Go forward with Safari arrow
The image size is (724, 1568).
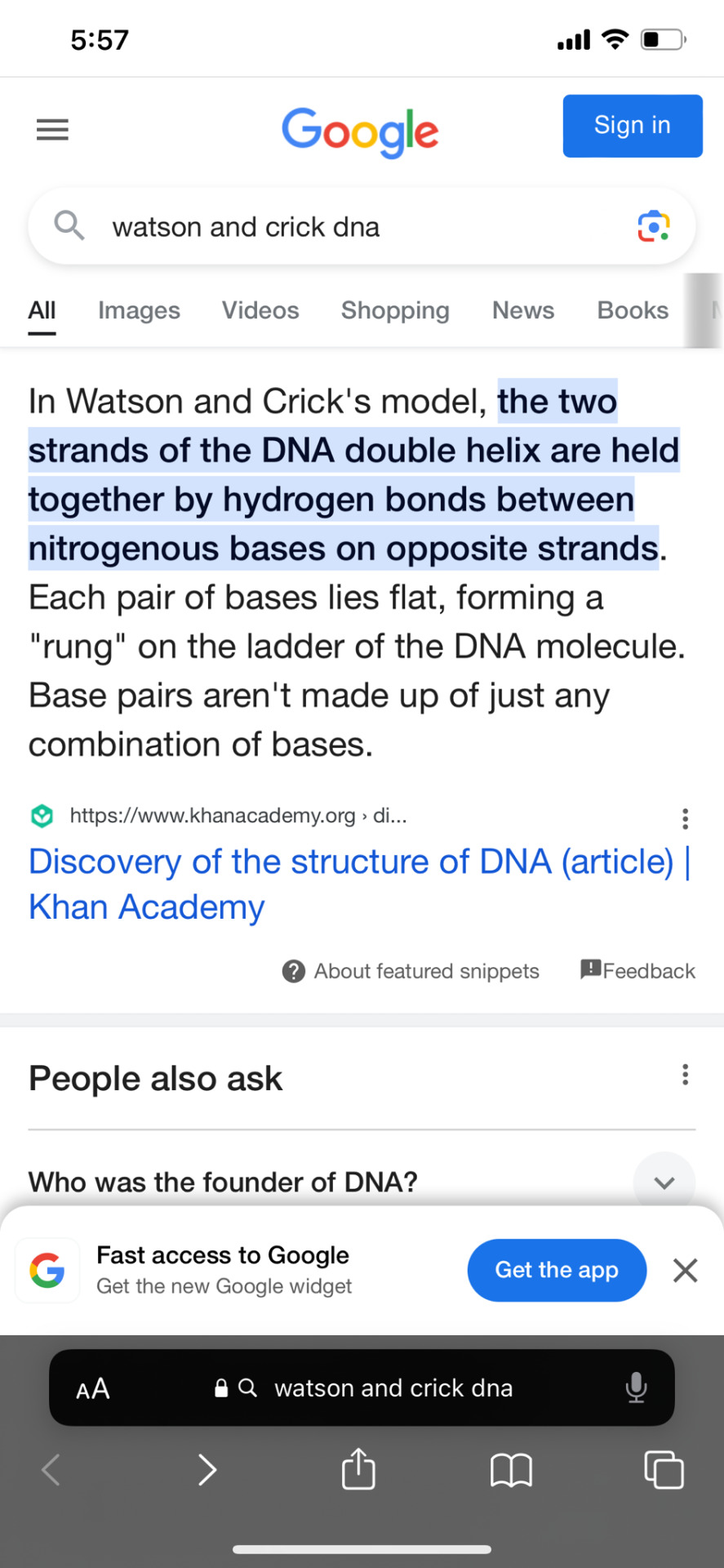pyautogui.click(x=207, y=1469)
